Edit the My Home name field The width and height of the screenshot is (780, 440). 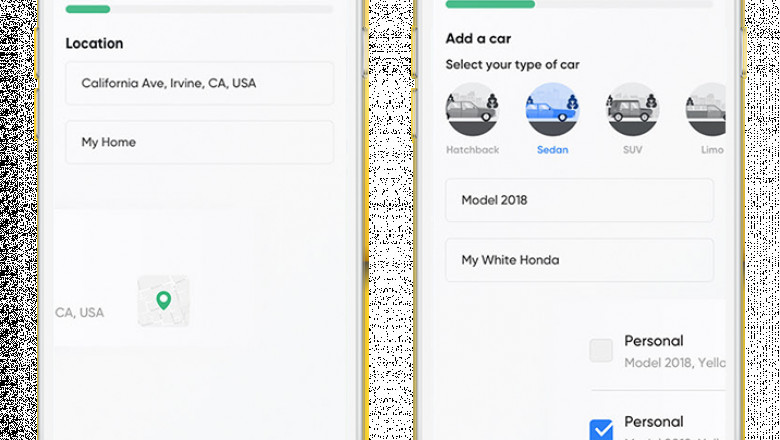pos(199,142)
